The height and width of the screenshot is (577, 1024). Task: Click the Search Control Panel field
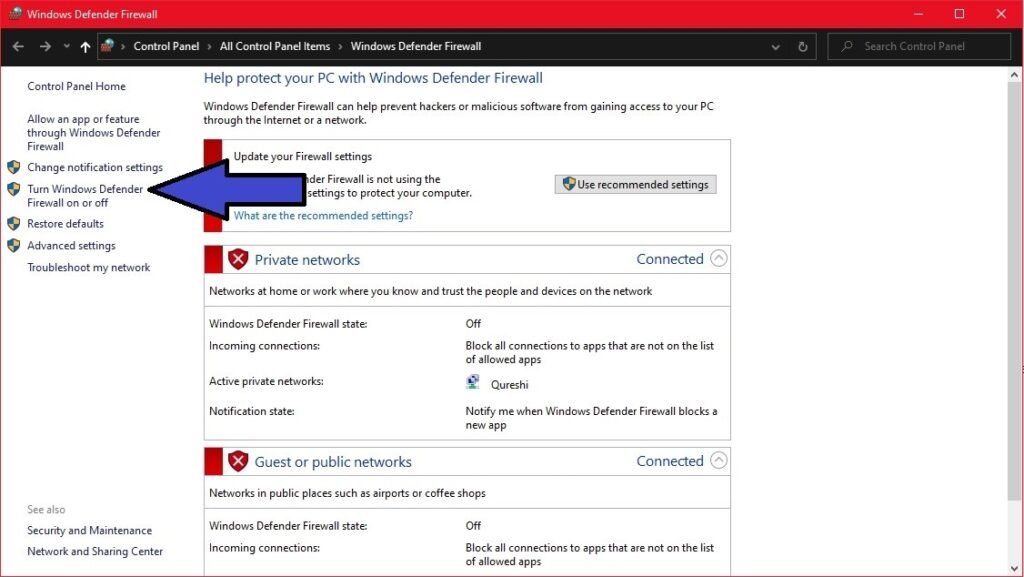tap(930, 46)
